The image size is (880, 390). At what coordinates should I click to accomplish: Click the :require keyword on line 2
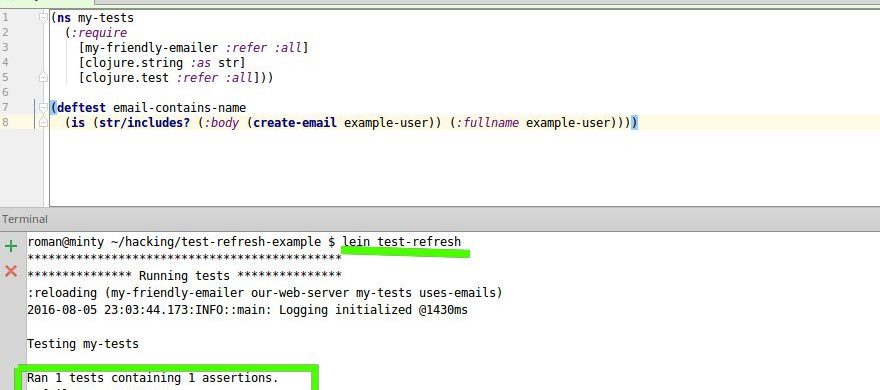click(x=99, y=33)
